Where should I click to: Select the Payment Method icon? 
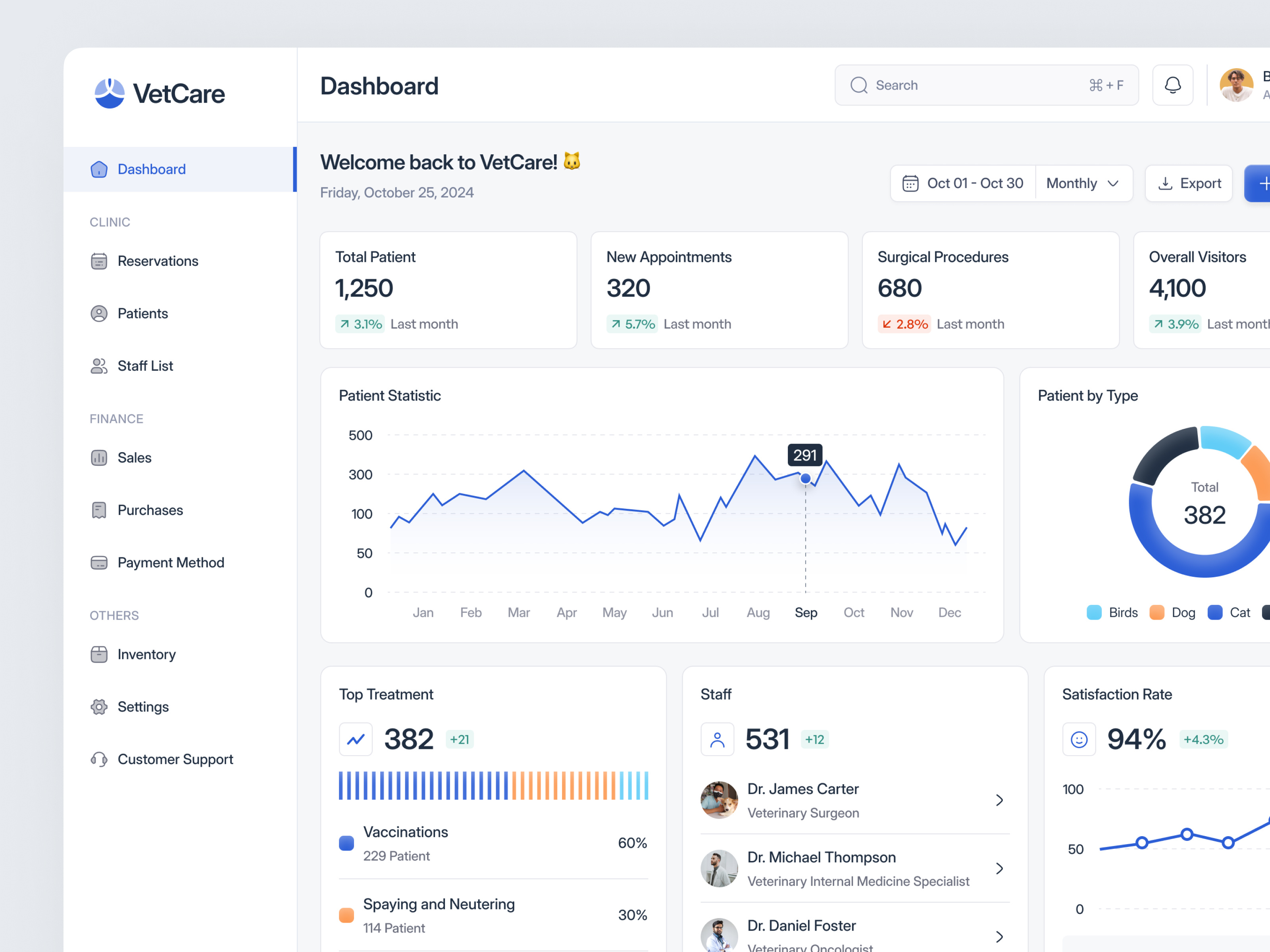(99, 562)
